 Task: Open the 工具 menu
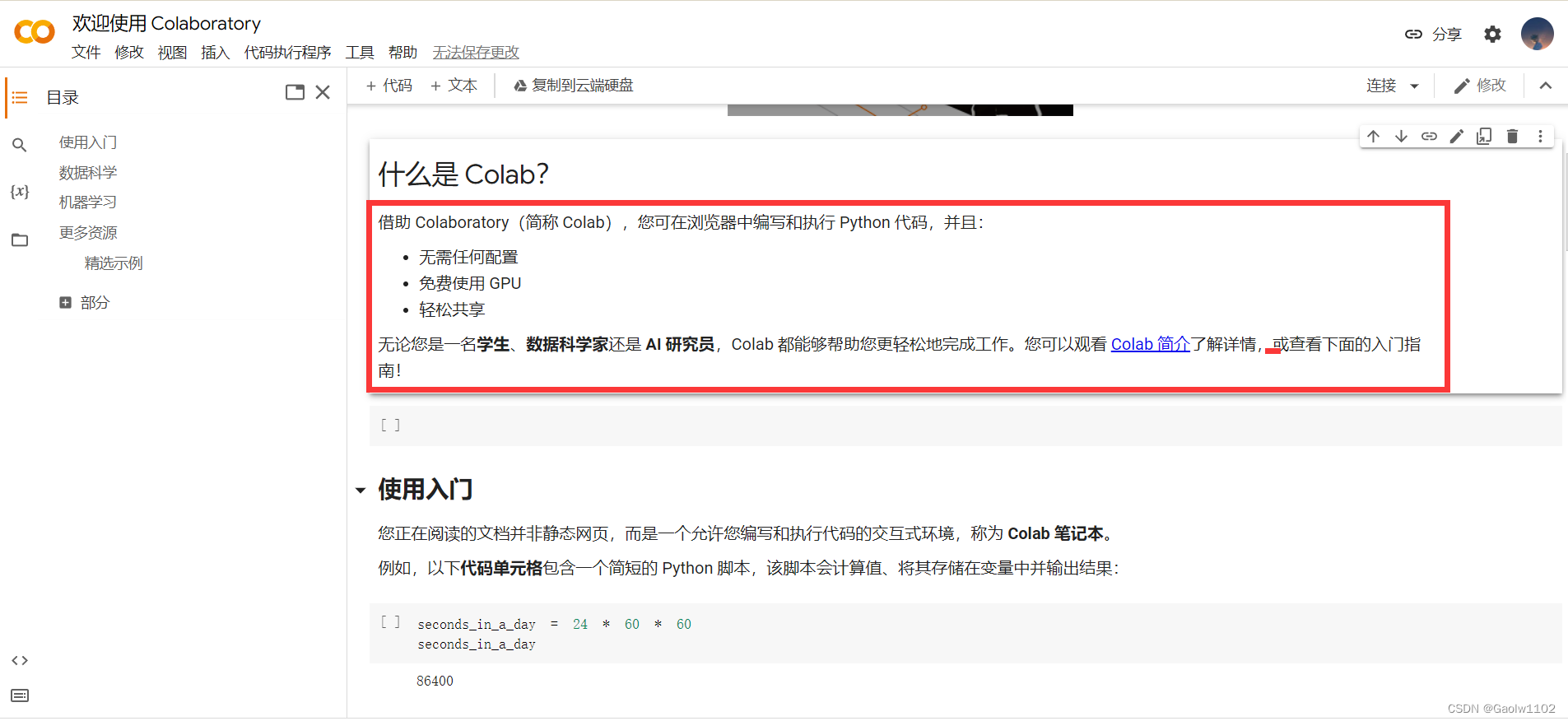[x=360, y=53]
